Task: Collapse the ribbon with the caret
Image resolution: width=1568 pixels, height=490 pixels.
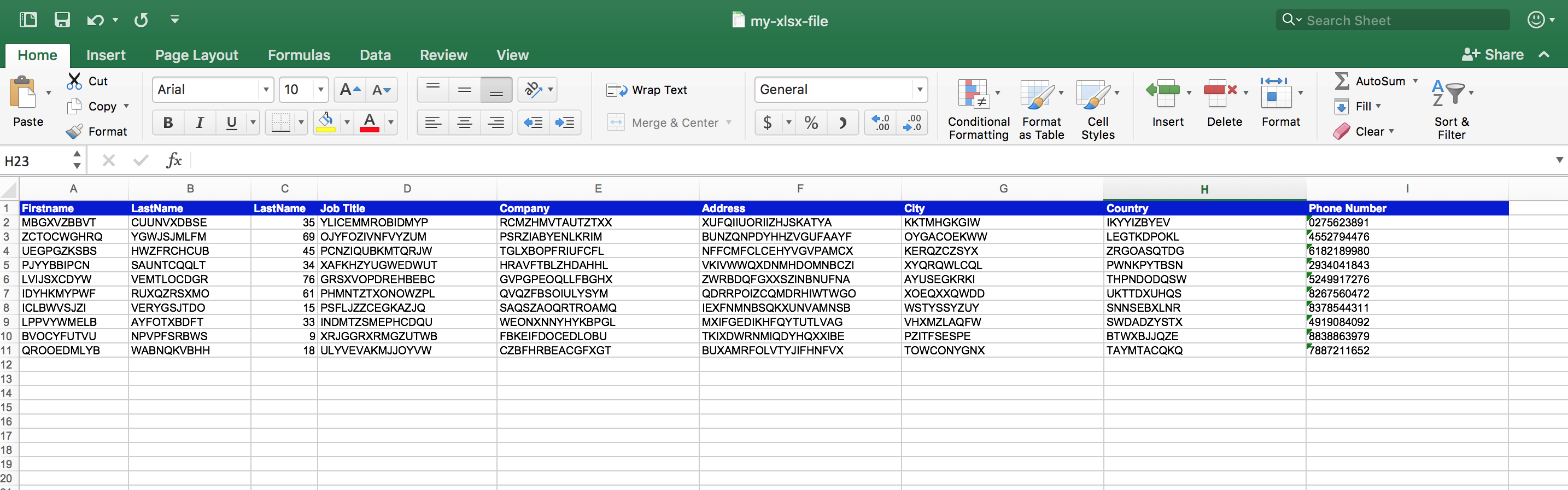Action: [x=1544, y=54]
